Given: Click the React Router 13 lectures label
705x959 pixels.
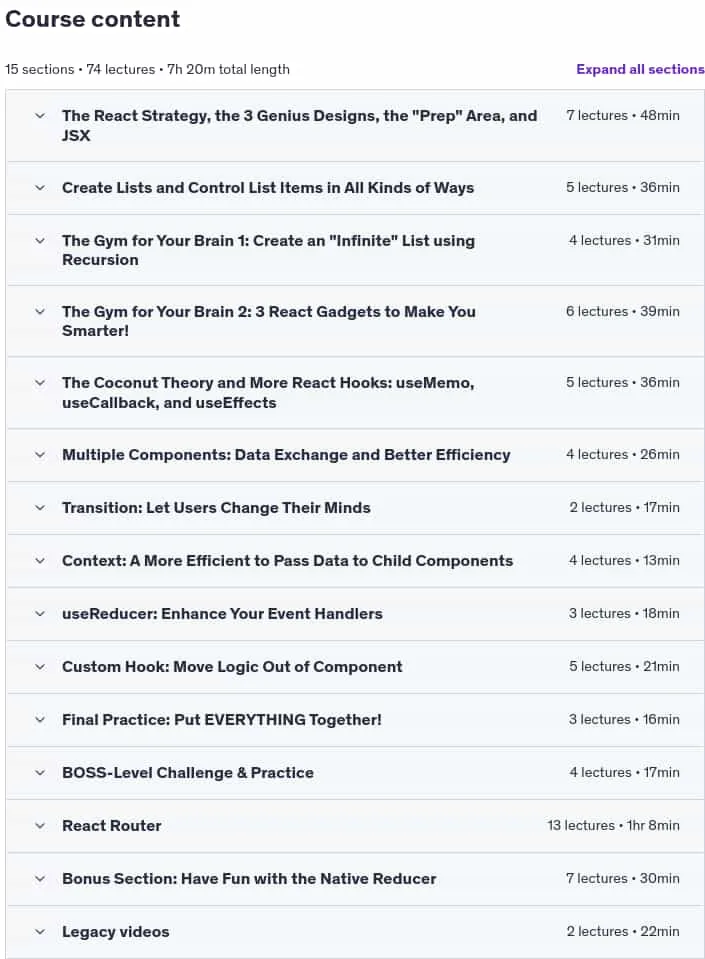Looking at the screenshot, I should coord(581,825).
